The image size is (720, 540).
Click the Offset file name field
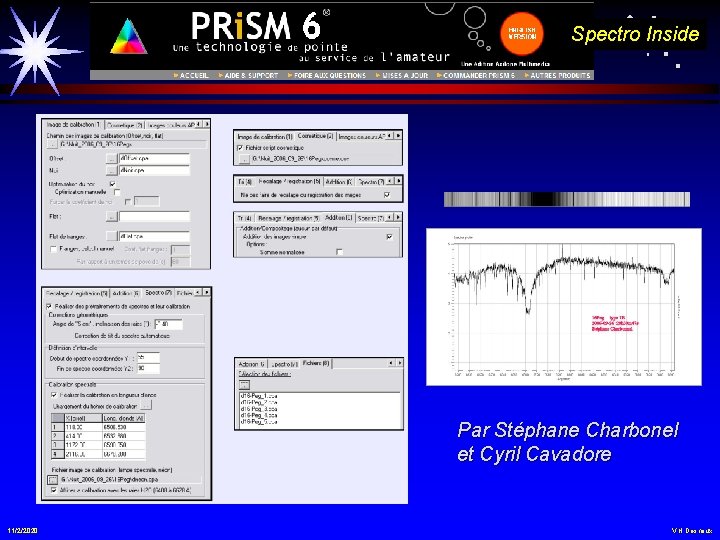click(x=154, y=158)
